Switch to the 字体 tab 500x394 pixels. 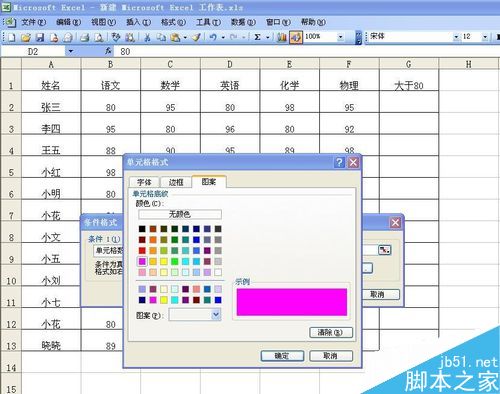(144, 182)
